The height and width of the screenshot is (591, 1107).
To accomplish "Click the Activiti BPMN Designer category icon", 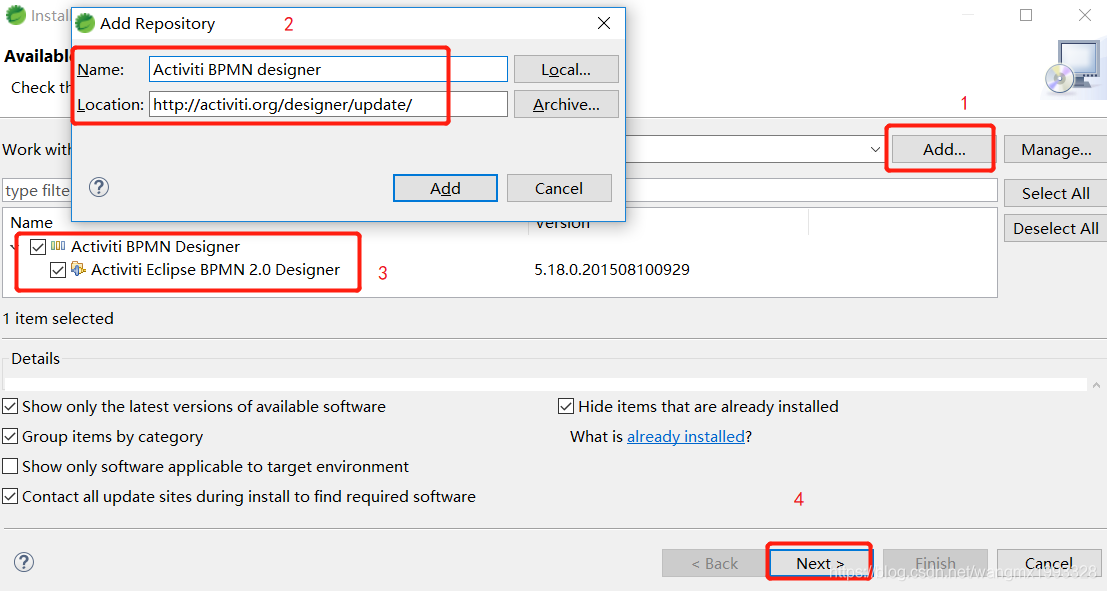I will 58,246.
